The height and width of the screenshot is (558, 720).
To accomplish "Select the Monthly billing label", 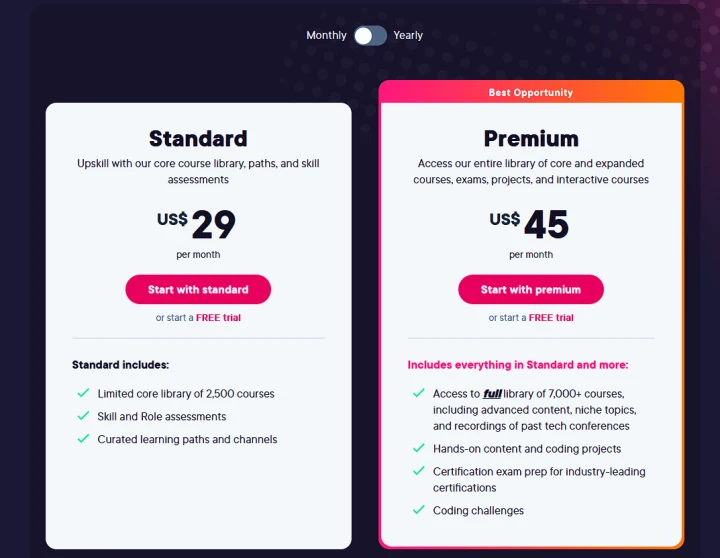I will point(326,35).
